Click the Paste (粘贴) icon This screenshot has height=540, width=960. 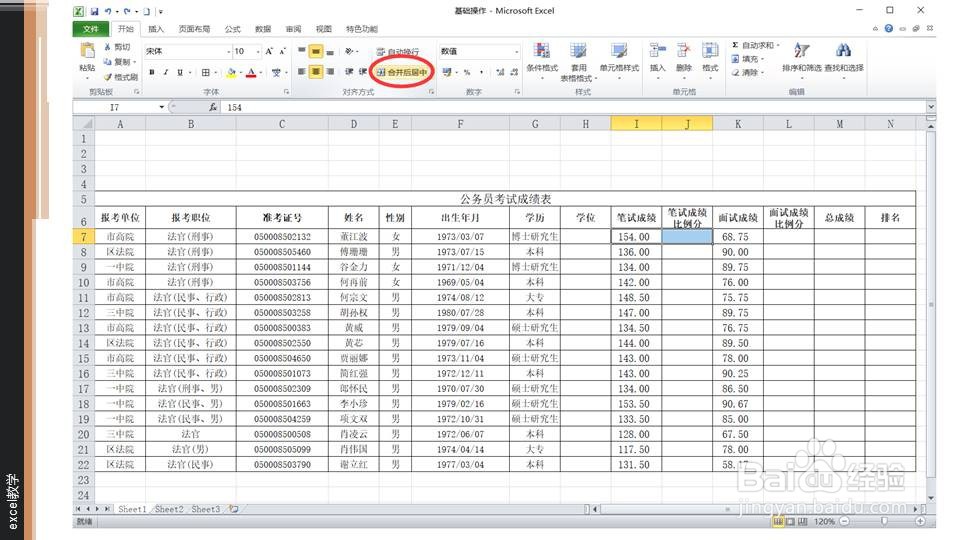click(87, 51)
